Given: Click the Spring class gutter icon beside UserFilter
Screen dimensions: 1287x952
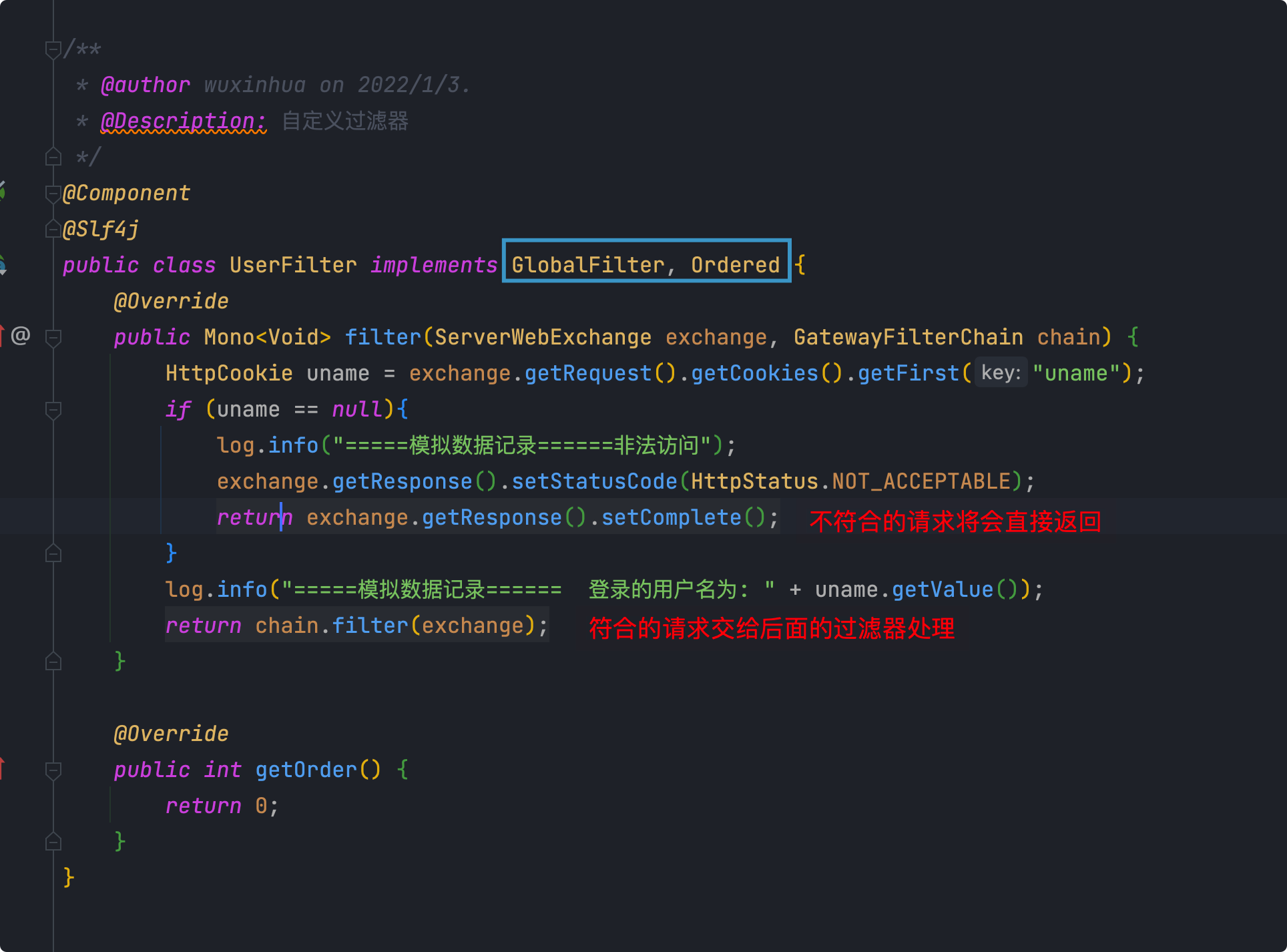Looking at the screenshot, I should coord(2,265).
